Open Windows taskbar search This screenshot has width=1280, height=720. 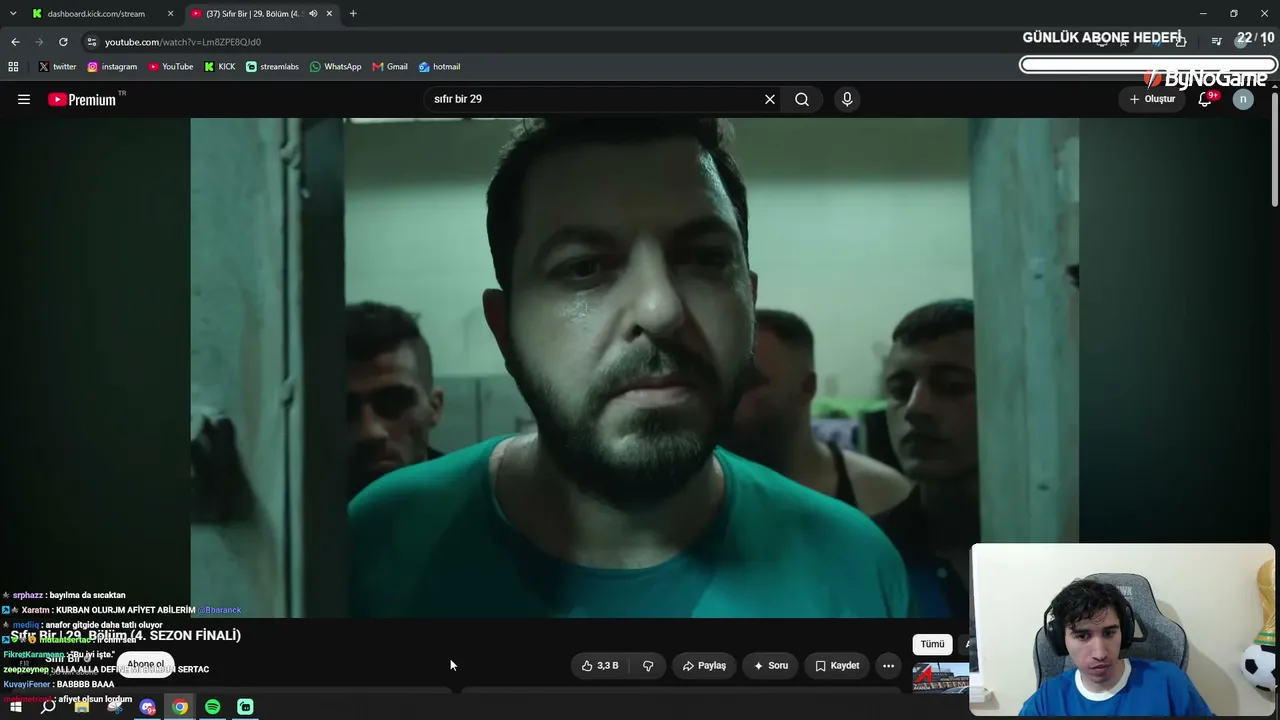pos(48,707)
